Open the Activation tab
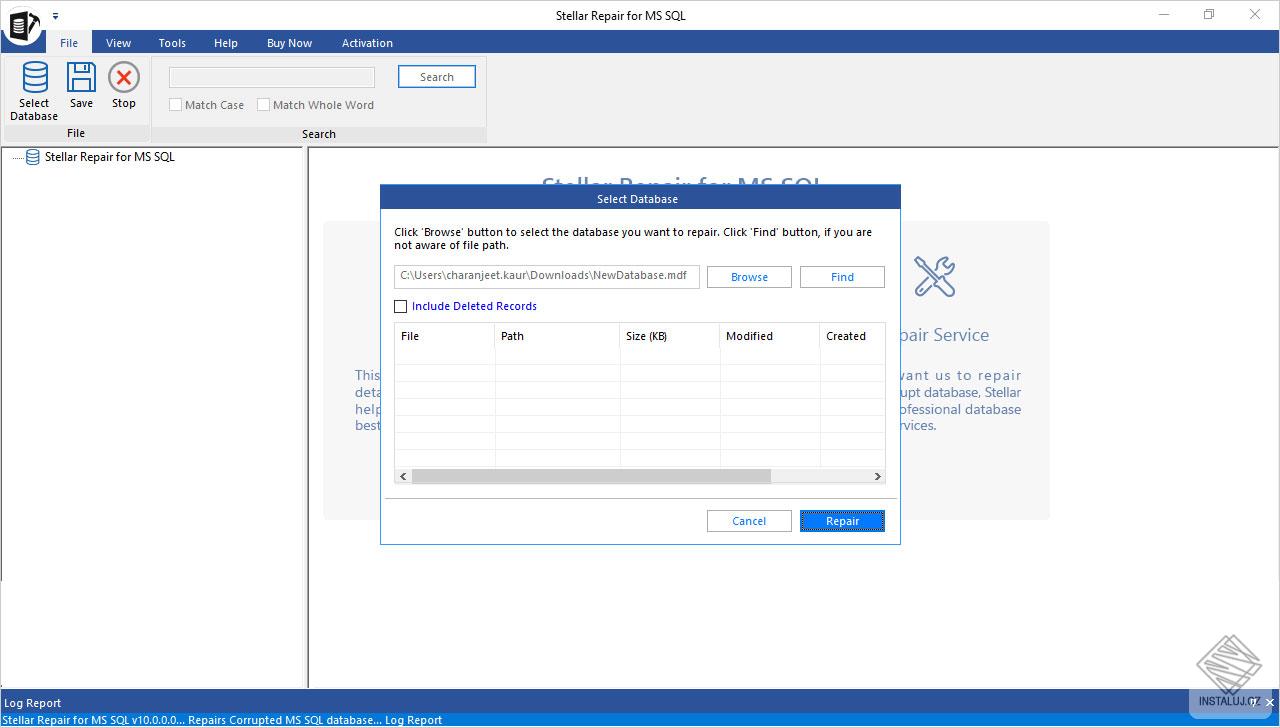Viewport: 1280px width, 728px height. tap(367, 43)
